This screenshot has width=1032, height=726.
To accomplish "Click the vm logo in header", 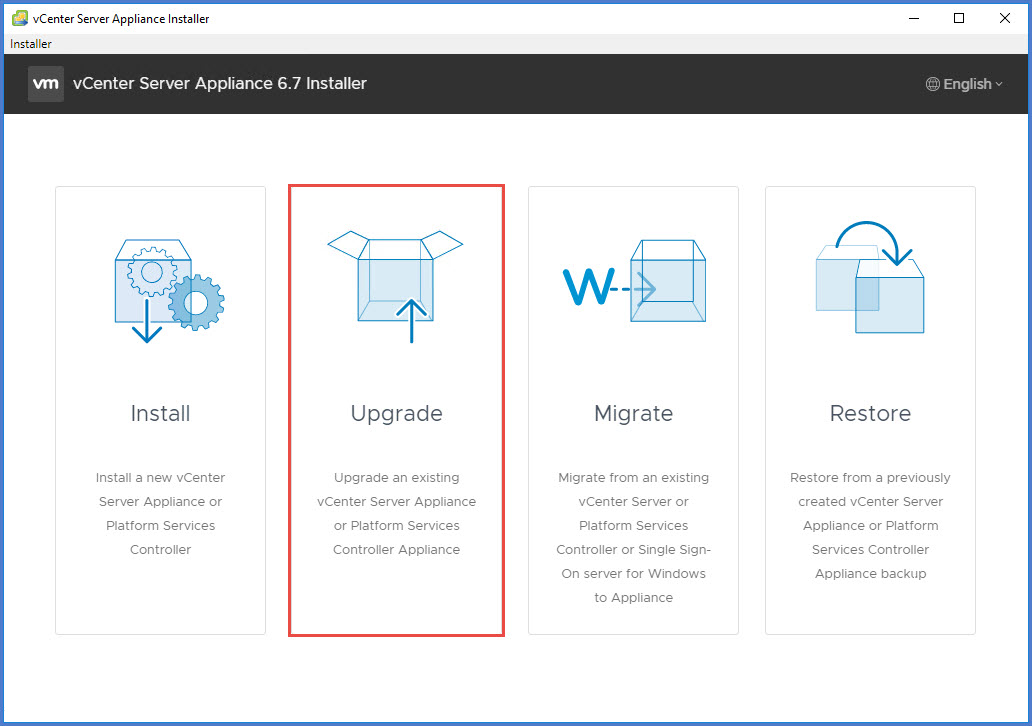I will (x=46, y=84).
